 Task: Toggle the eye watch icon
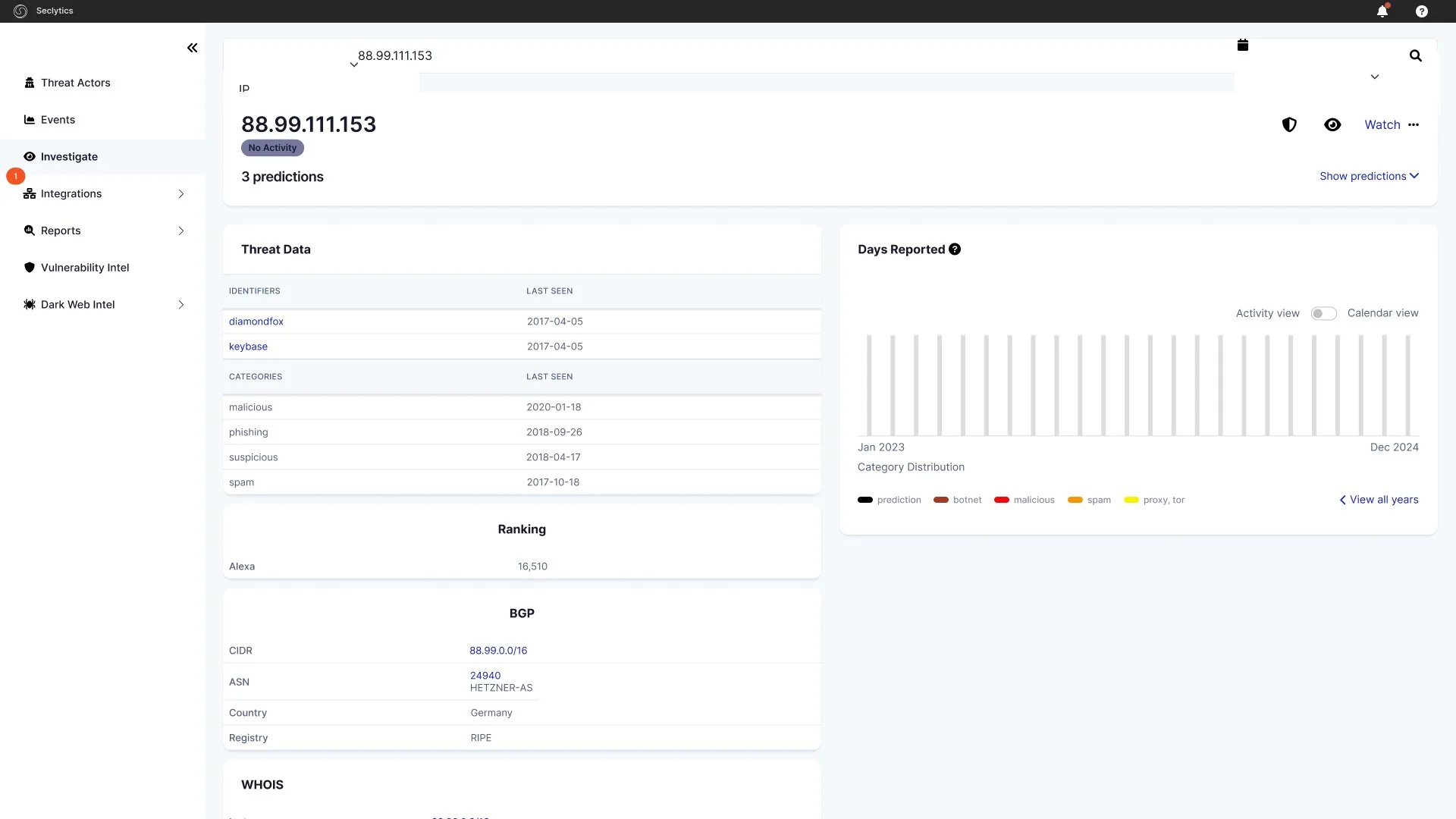[x=1332, y=125]
